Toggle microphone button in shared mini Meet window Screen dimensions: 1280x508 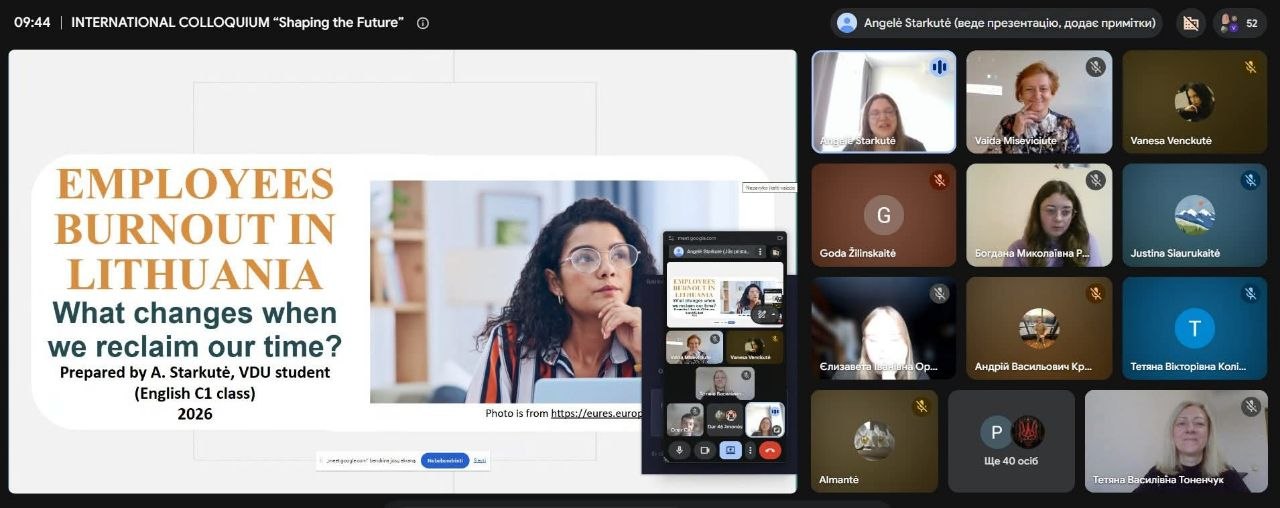click(x=679, y=450)
